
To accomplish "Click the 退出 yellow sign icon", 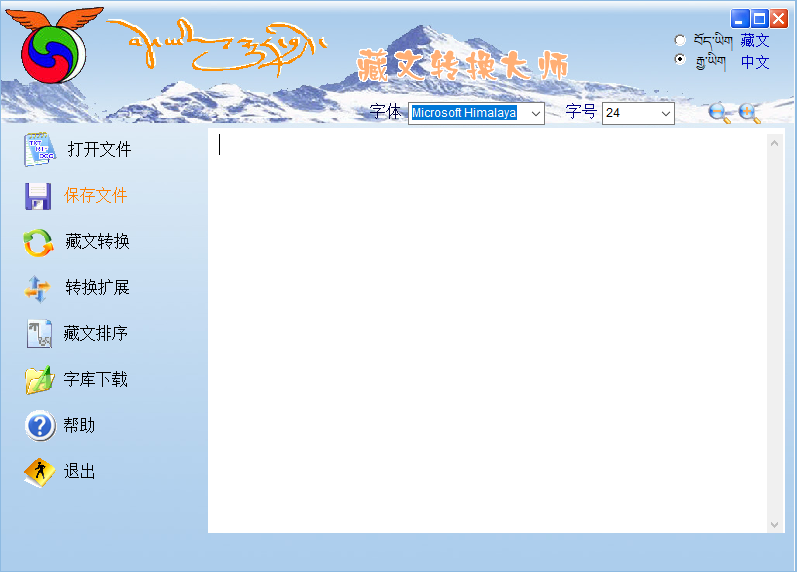I will click(x=39, y=472).
